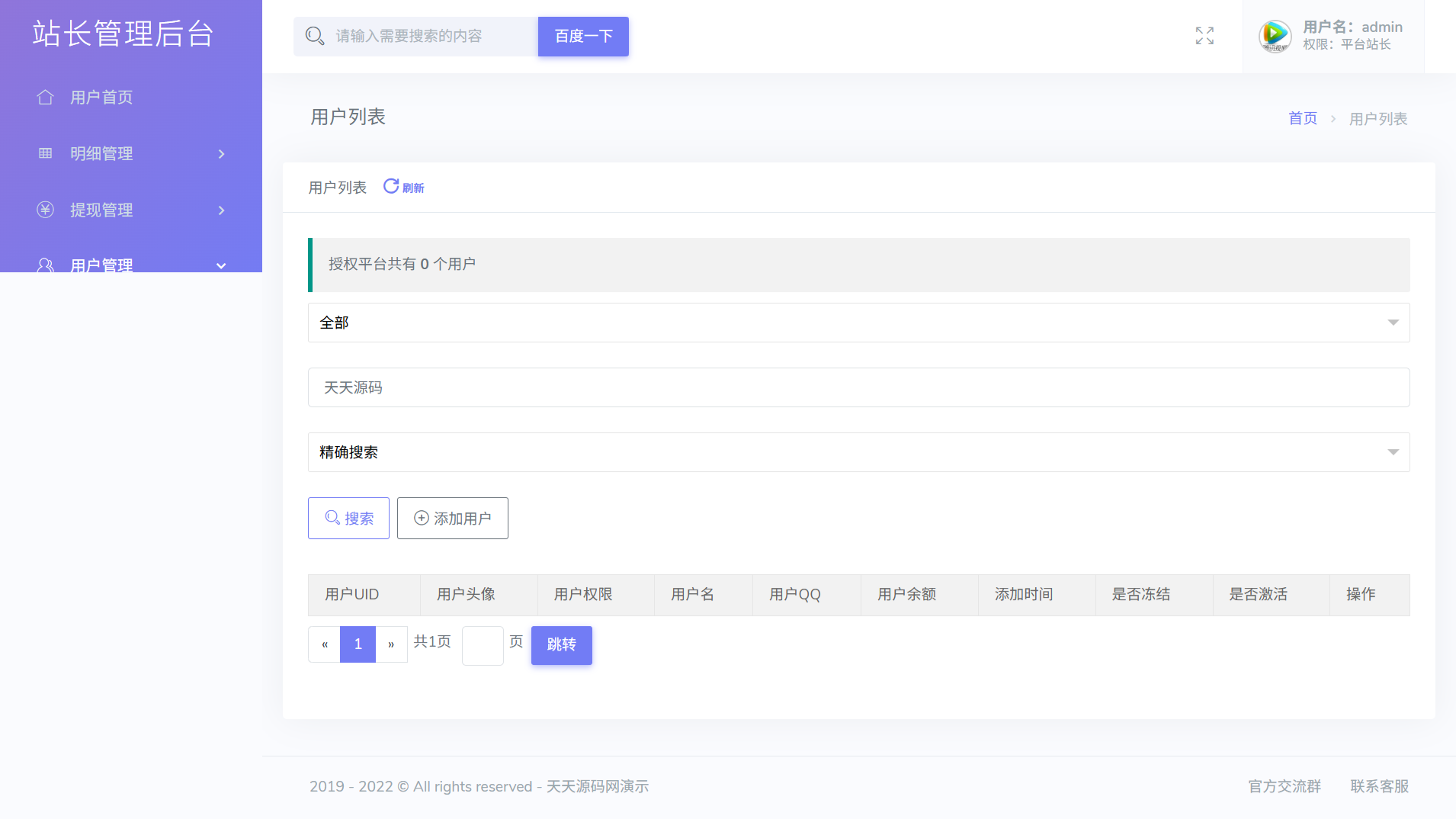This screenshot has height=819, width=1456.
Task: Click the plus icon on 添加用户 button
Action: click(x=420, y=518)
